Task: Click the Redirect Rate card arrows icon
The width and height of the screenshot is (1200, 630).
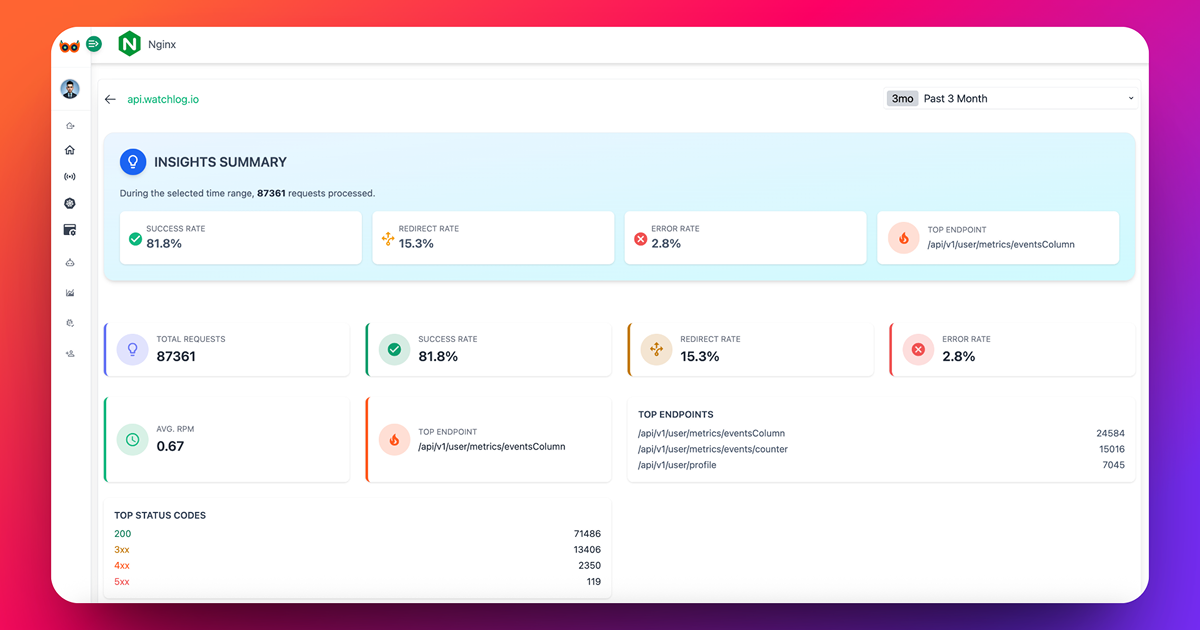Action: click(656, 349)
